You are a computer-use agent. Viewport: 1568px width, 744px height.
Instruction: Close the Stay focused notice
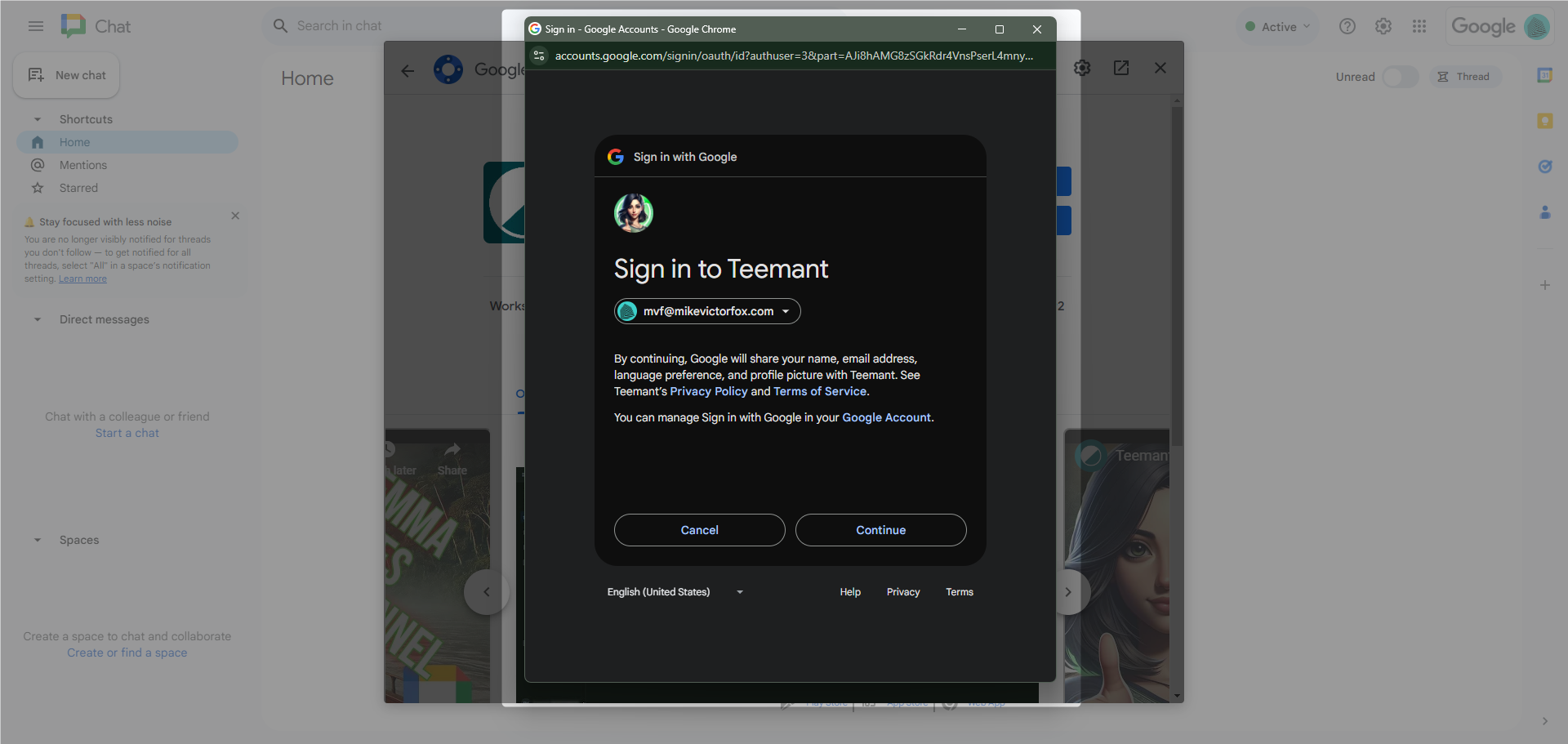coord(235,216)
